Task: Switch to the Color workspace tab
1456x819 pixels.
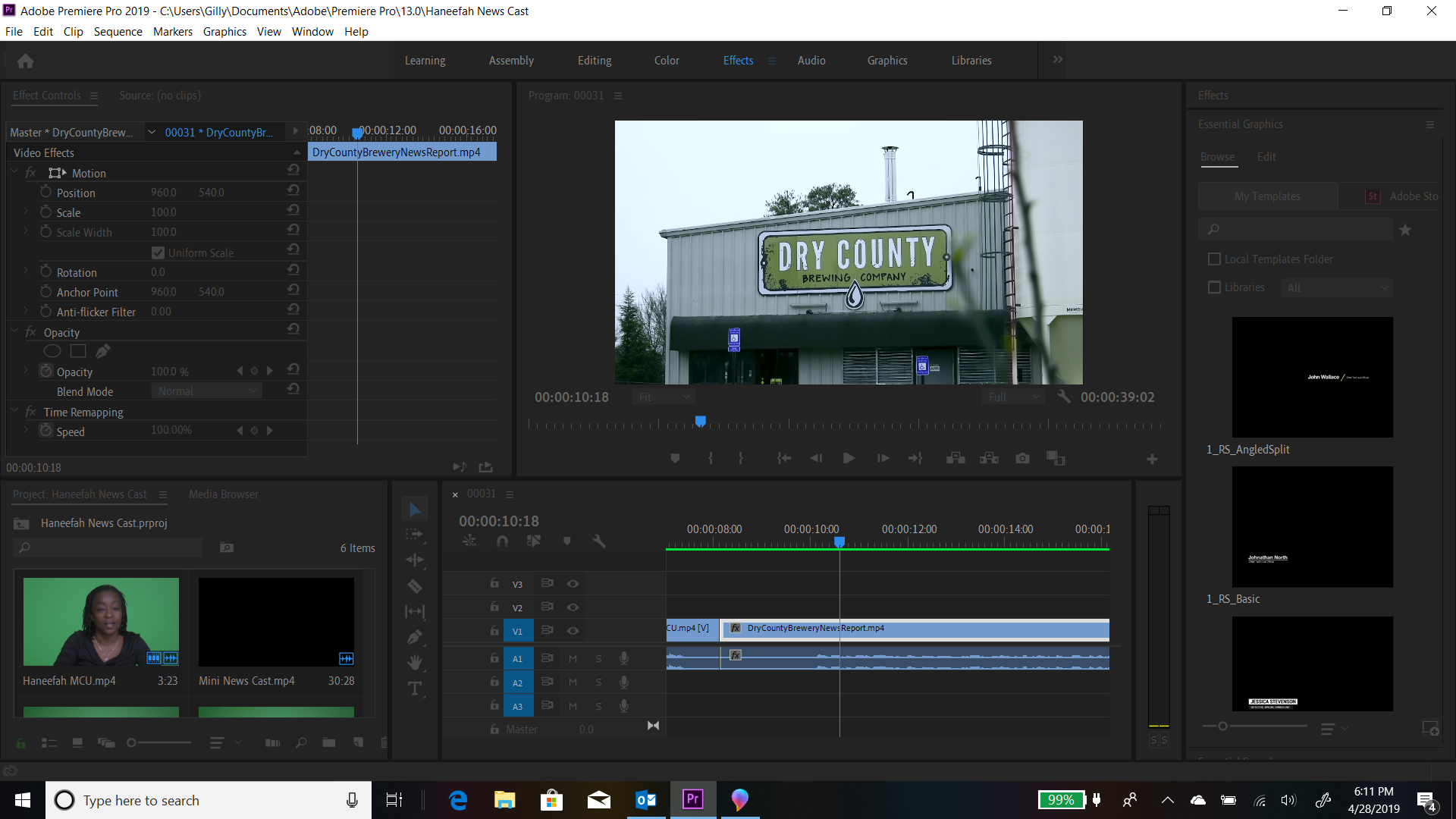Action: 666,60
